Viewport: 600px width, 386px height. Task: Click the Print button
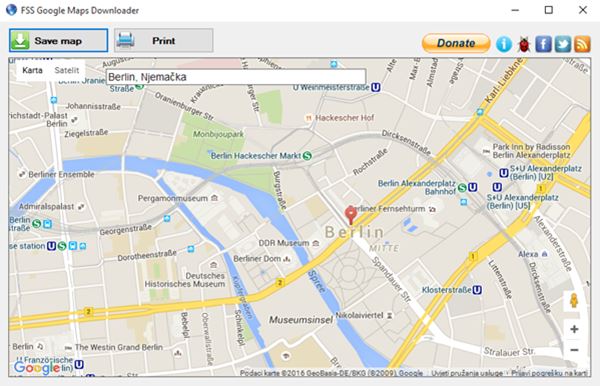point(164,40)
